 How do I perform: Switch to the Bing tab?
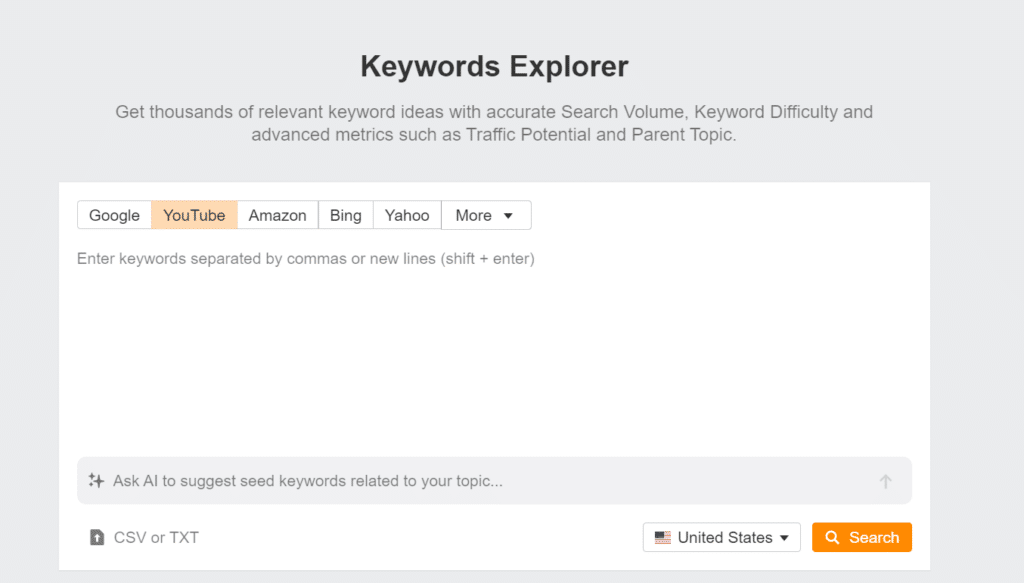[x=345, y=215]
